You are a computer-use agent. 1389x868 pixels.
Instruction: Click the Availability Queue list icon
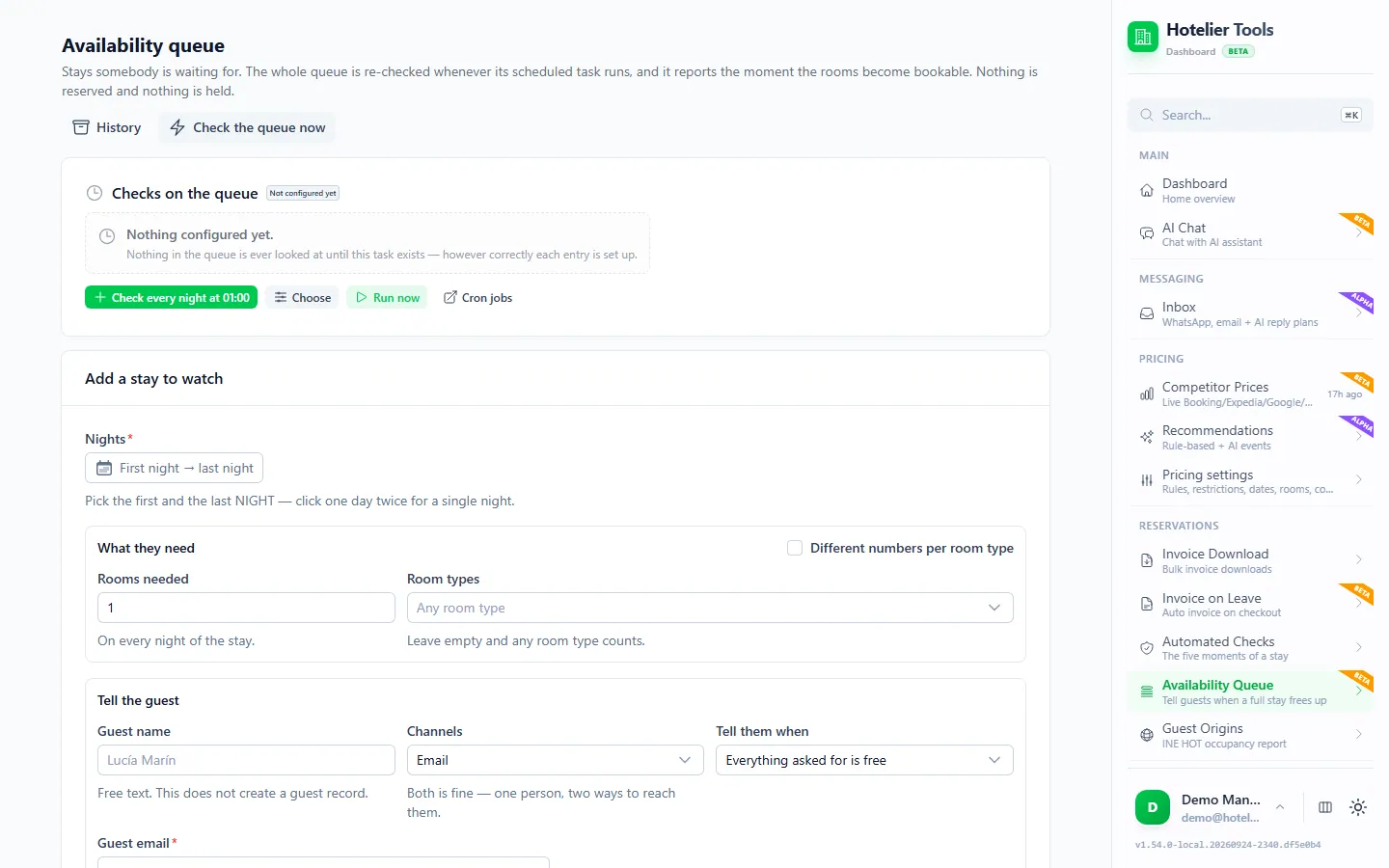pos(1147,692)
